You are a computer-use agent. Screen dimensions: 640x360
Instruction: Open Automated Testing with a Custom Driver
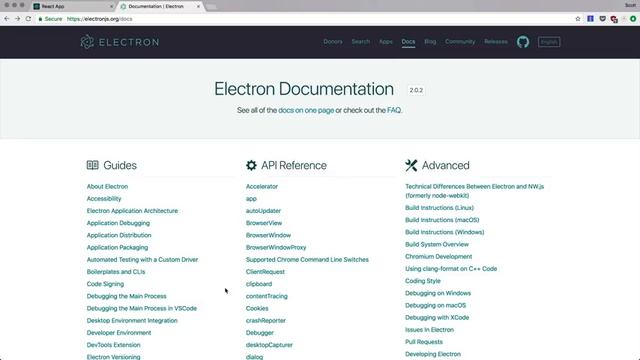(142, 260)
